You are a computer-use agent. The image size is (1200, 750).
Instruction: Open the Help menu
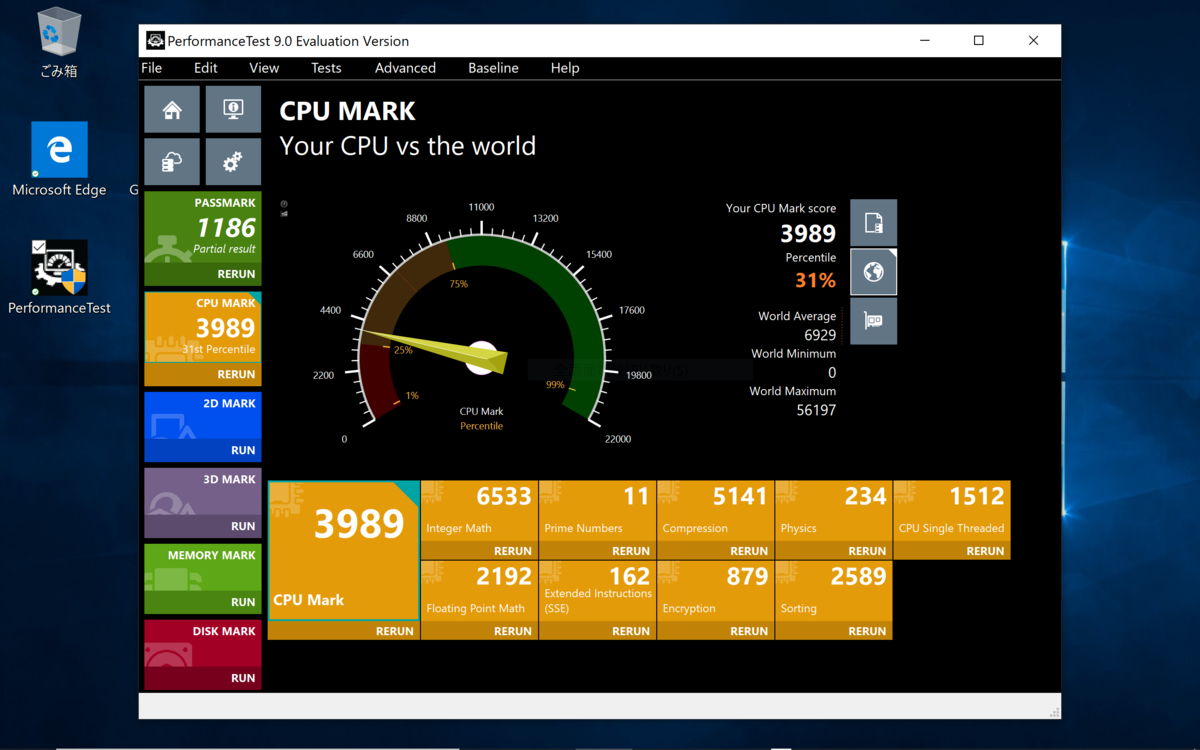click(x=565, y=68)
